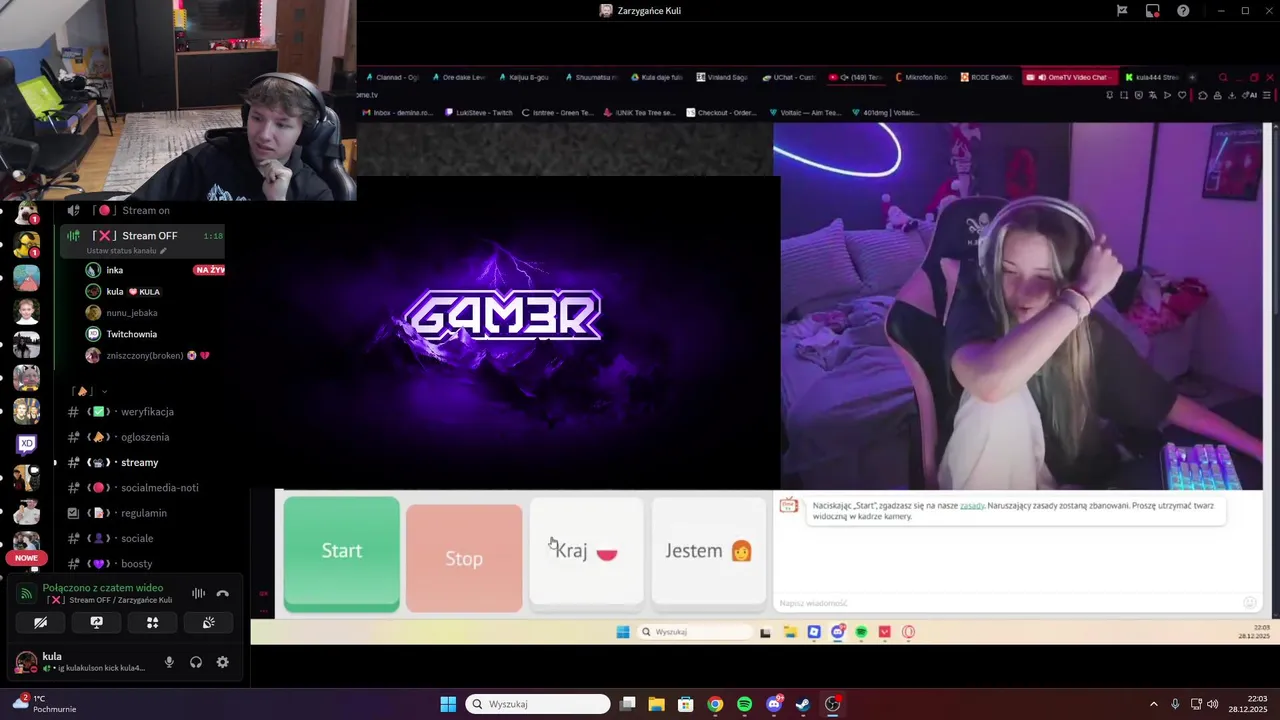Screen dimensions: 1280x720
Task: Switch to the Vinland Saga browser tab
Action: coord(721,77)
